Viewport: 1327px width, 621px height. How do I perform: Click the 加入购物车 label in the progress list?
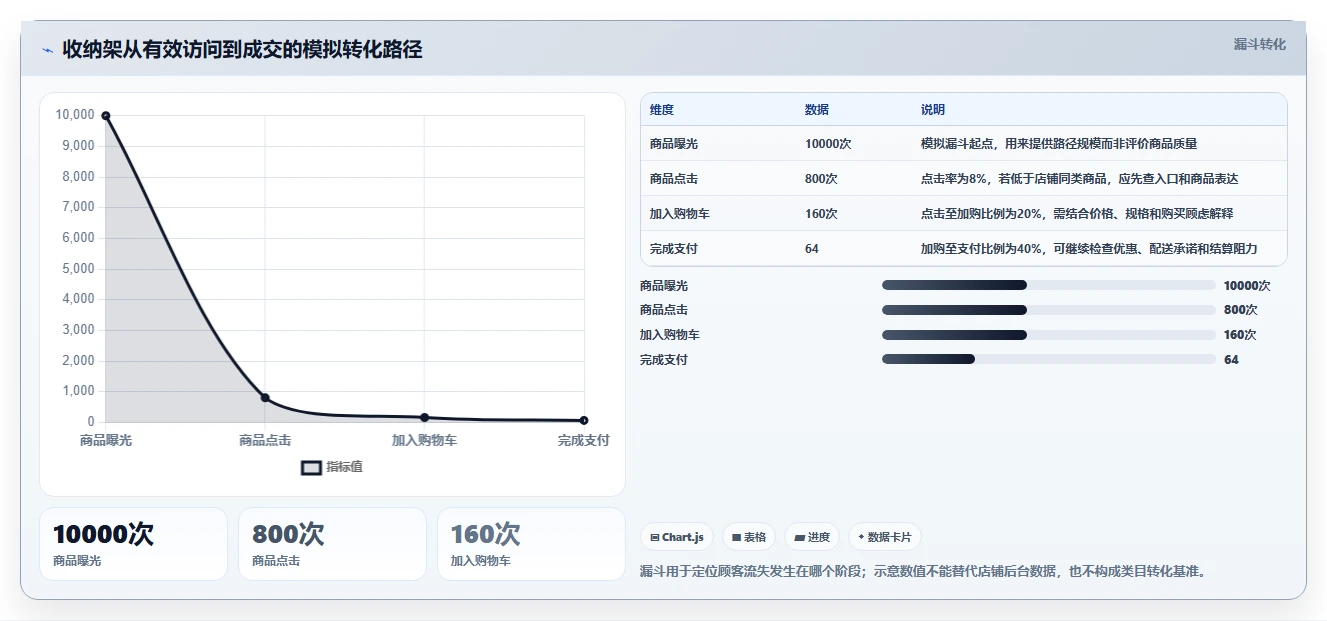click(x=670, y=335)
